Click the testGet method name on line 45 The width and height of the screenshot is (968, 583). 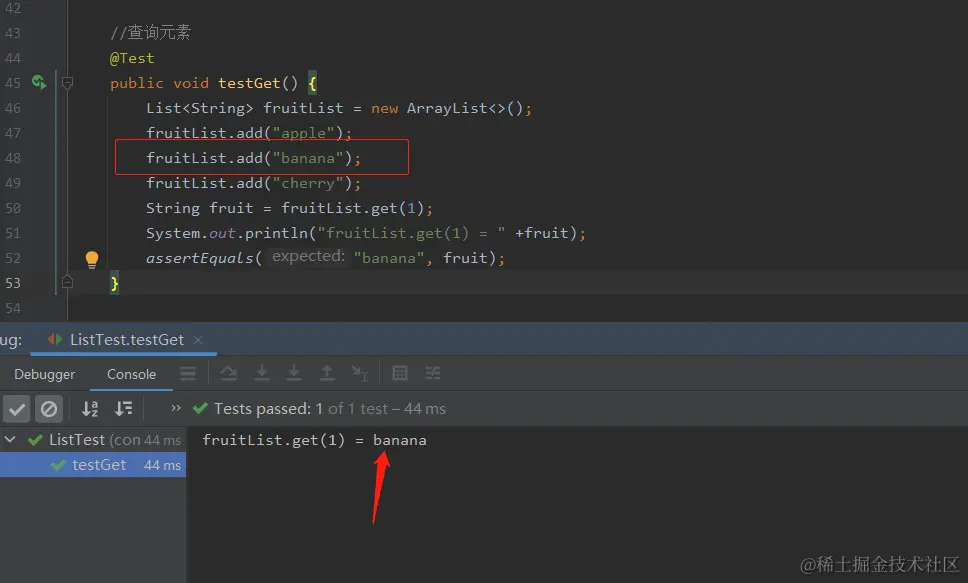[x=249, y=83]
